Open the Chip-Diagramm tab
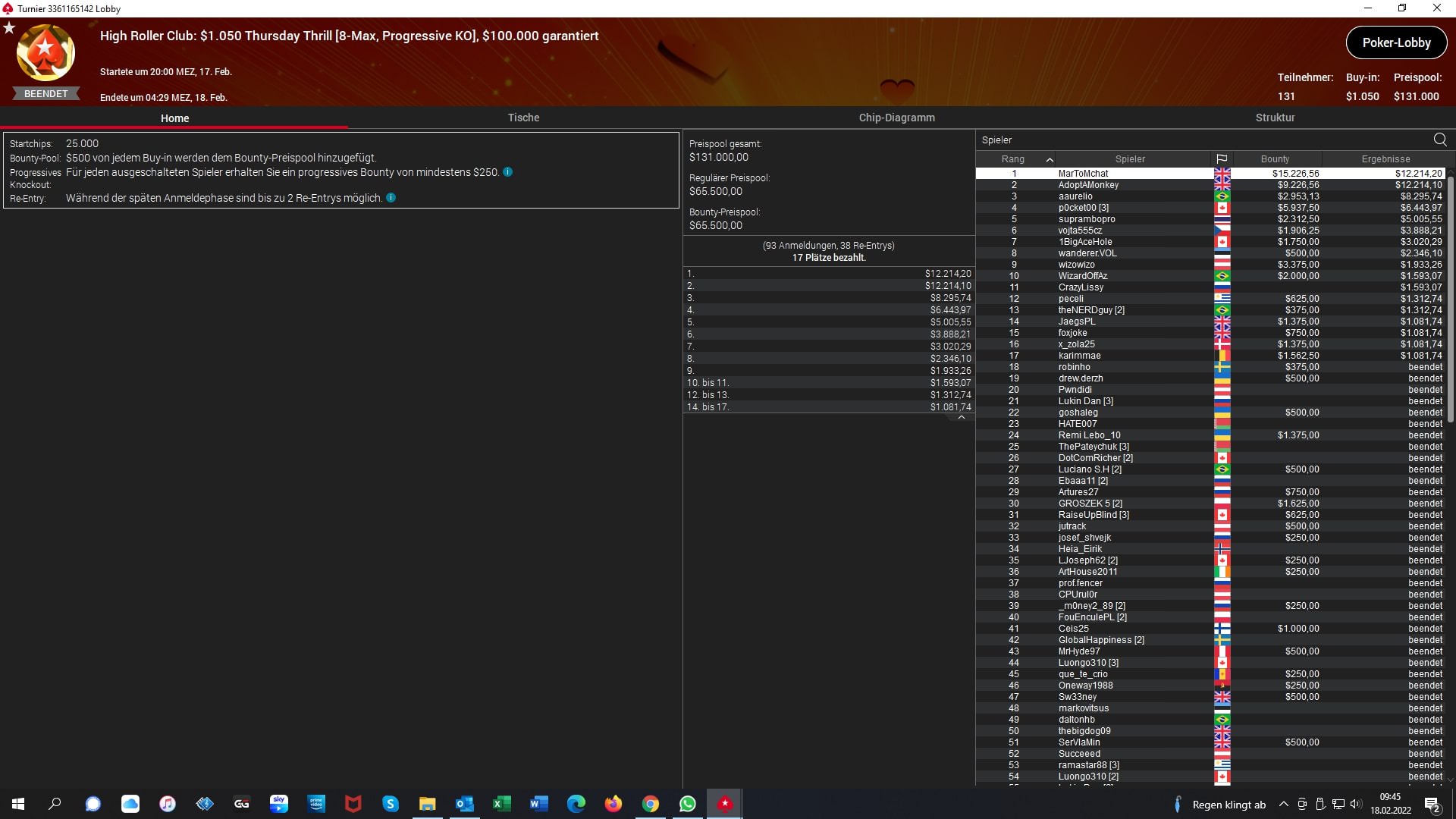 896,118
